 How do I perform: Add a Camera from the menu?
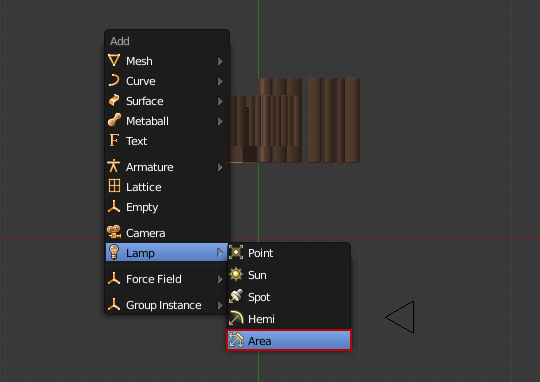(167, 233)
